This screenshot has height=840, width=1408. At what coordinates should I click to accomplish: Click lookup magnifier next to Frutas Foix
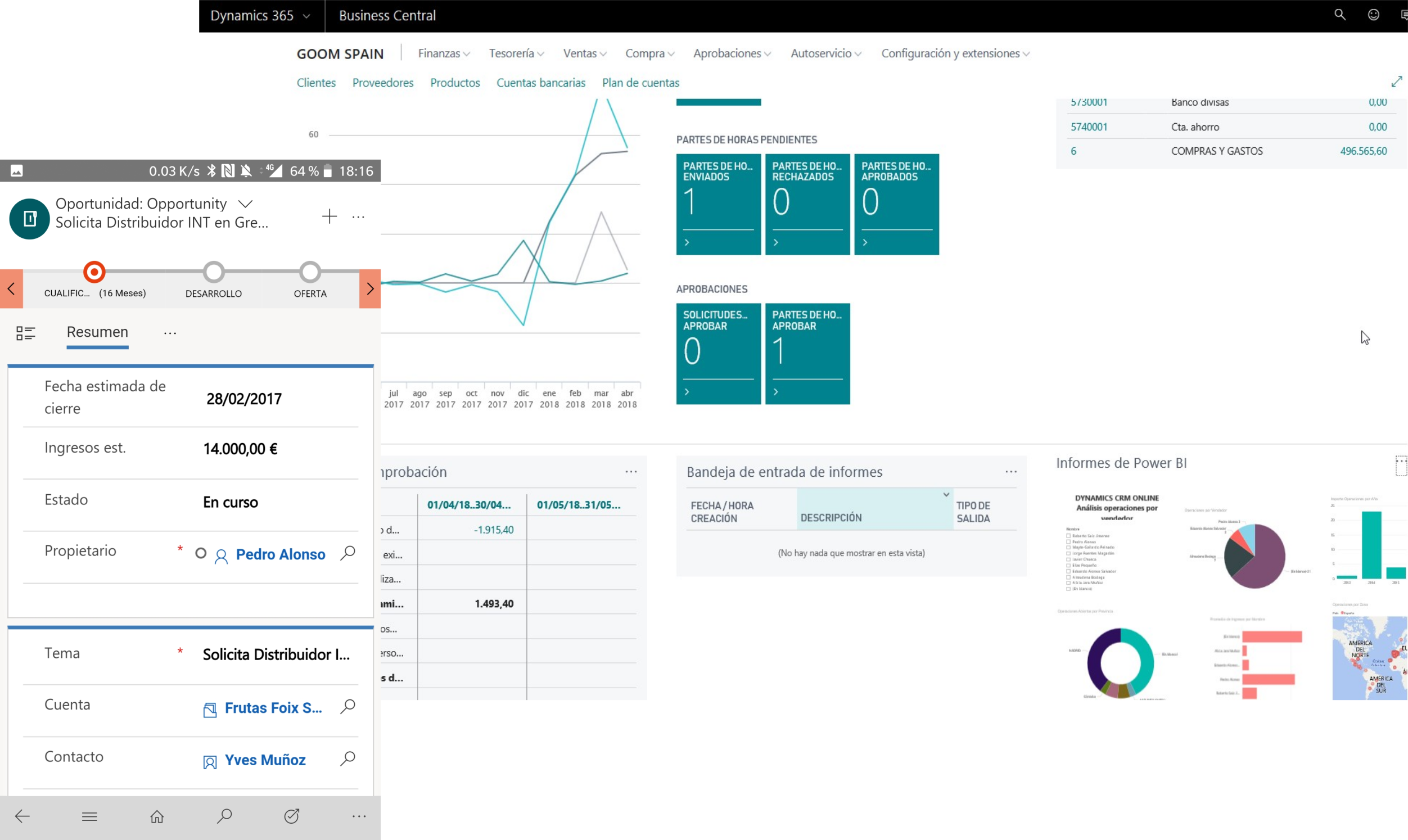point(348,706)
